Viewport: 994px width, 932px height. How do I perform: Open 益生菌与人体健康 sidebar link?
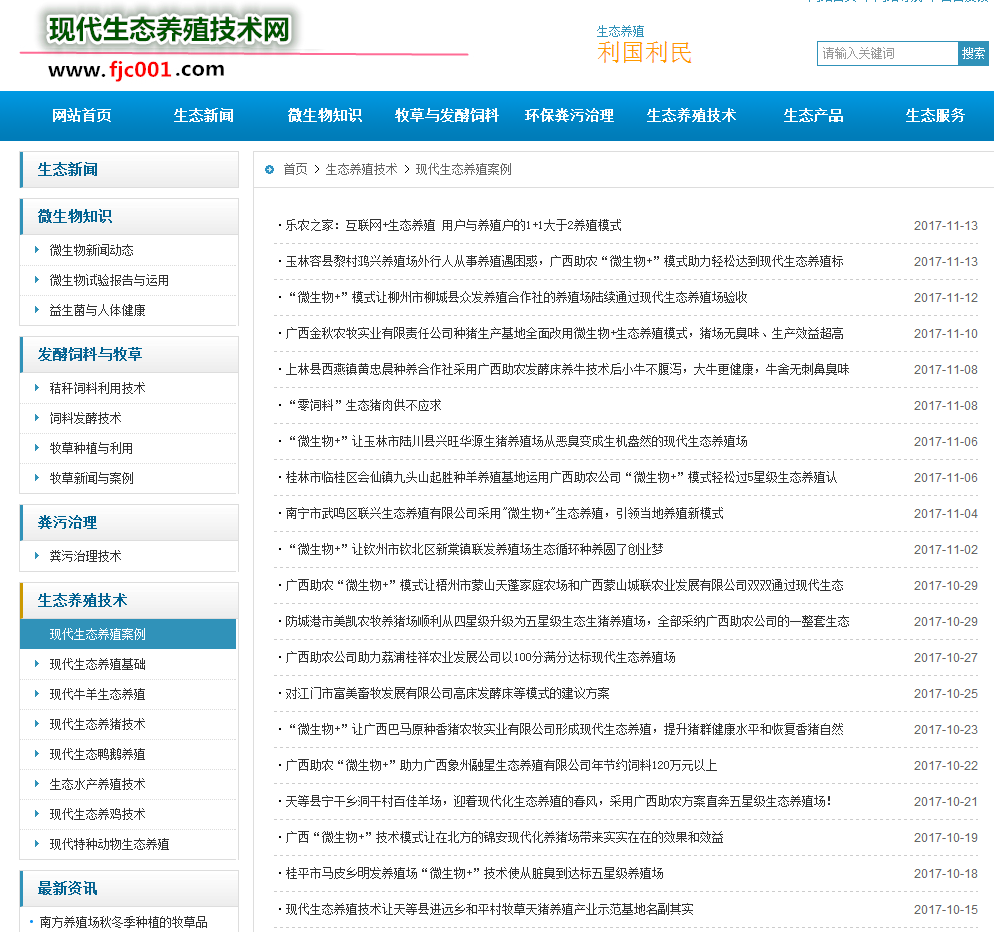click(102, 310)
